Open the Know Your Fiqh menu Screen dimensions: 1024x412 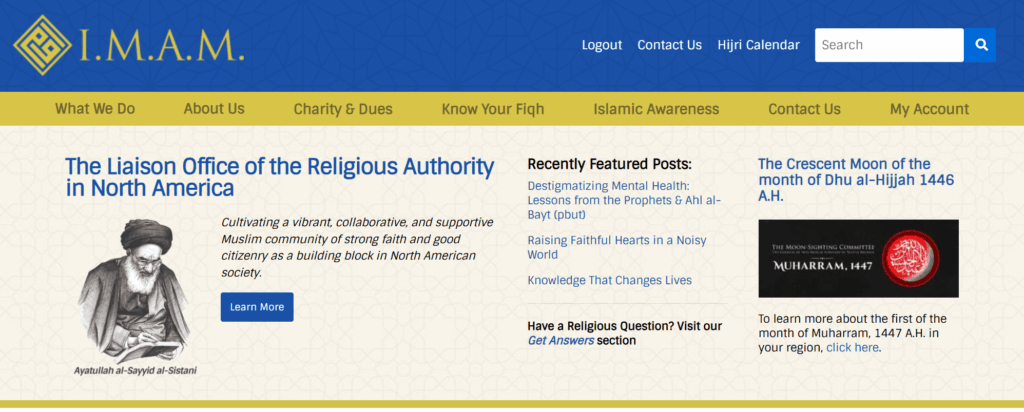492,109
